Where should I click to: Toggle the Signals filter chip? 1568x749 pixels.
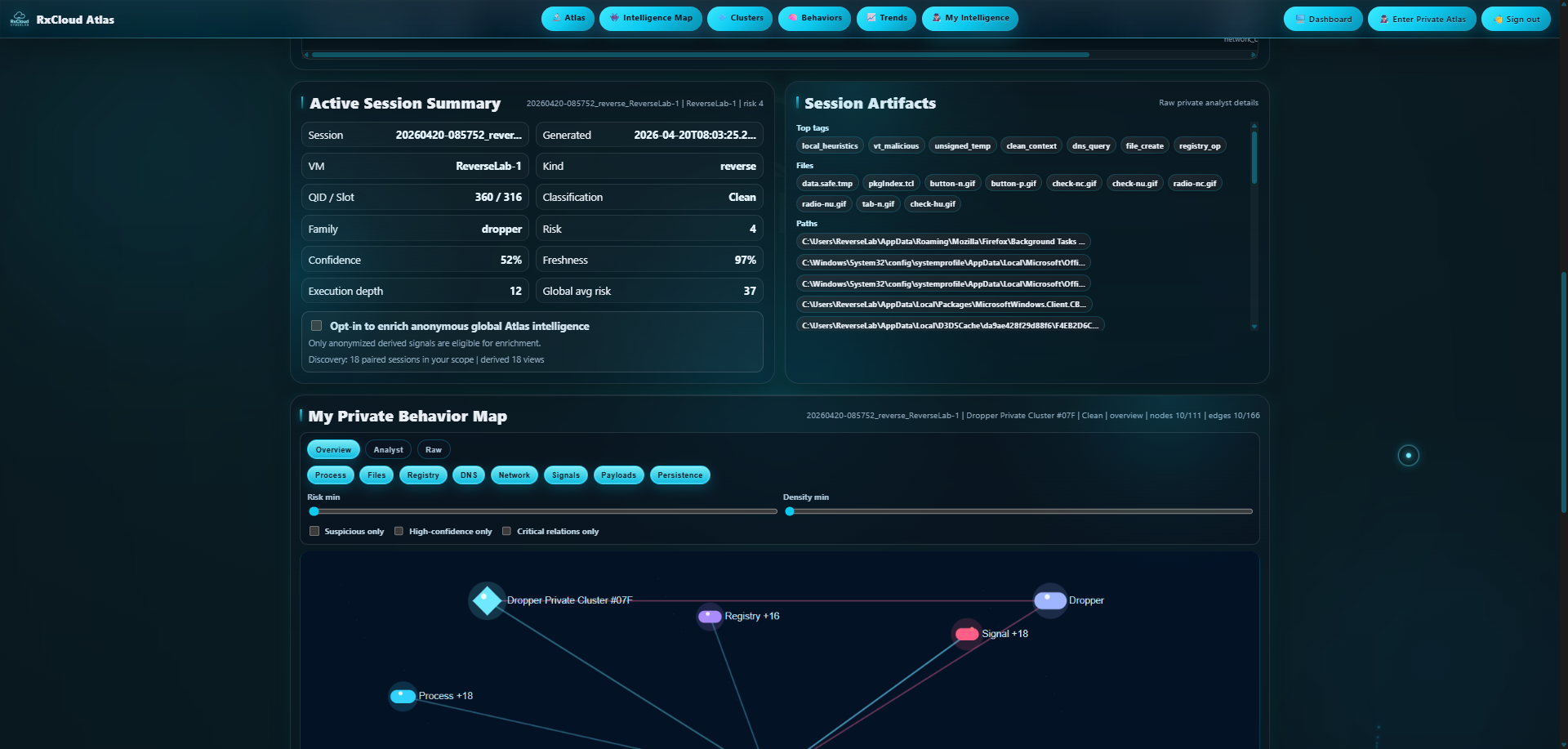point(566,475)
